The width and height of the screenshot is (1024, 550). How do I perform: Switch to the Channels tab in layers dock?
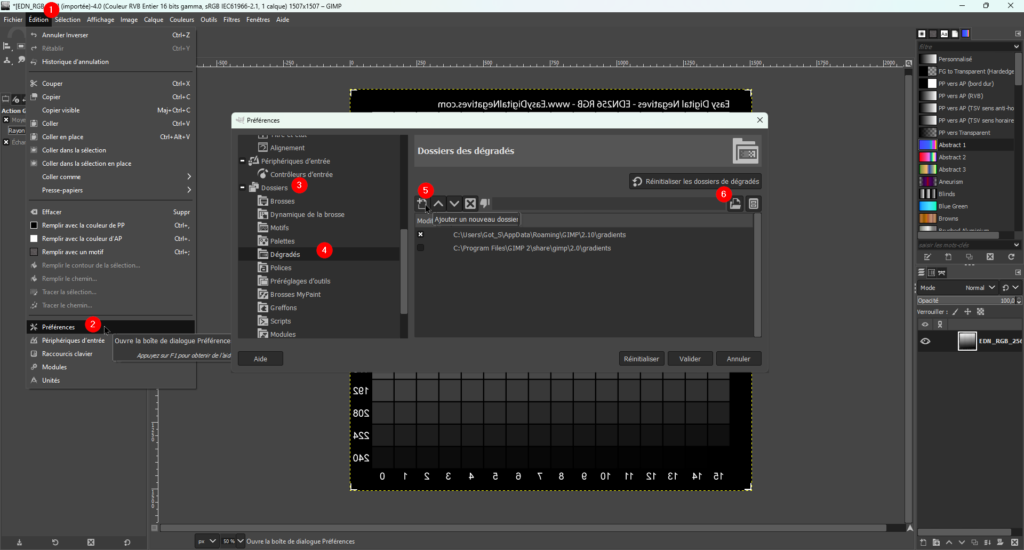tap(931, 272)
